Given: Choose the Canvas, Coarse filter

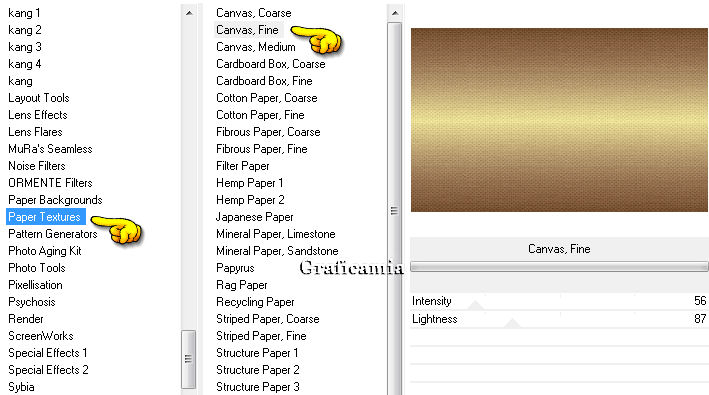Looking at the screenshot, I should click(254, 13).
